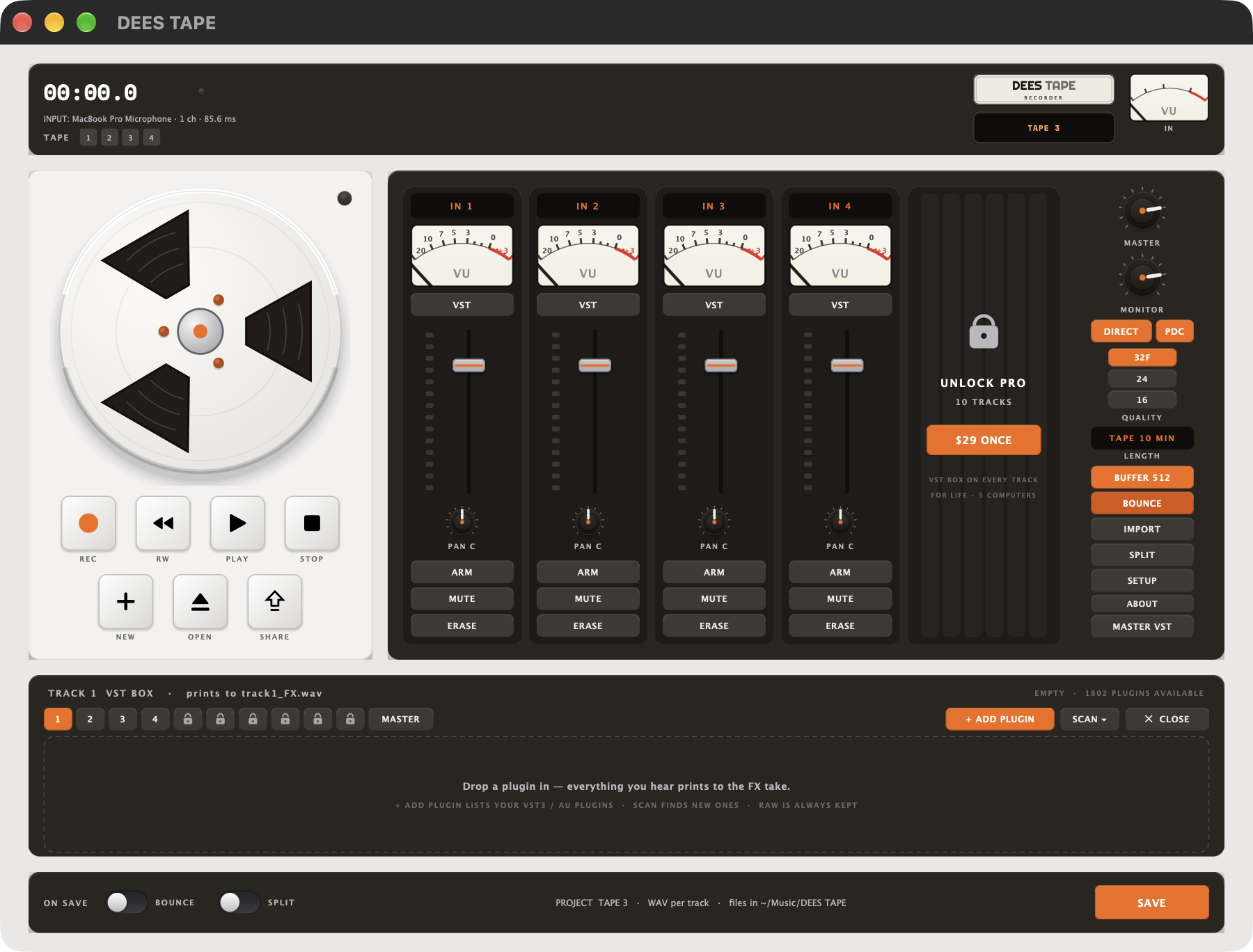Click the volume fader handle on track IN 4
The height and width of the screenshot is (952, 1253).
click(847, 365)
